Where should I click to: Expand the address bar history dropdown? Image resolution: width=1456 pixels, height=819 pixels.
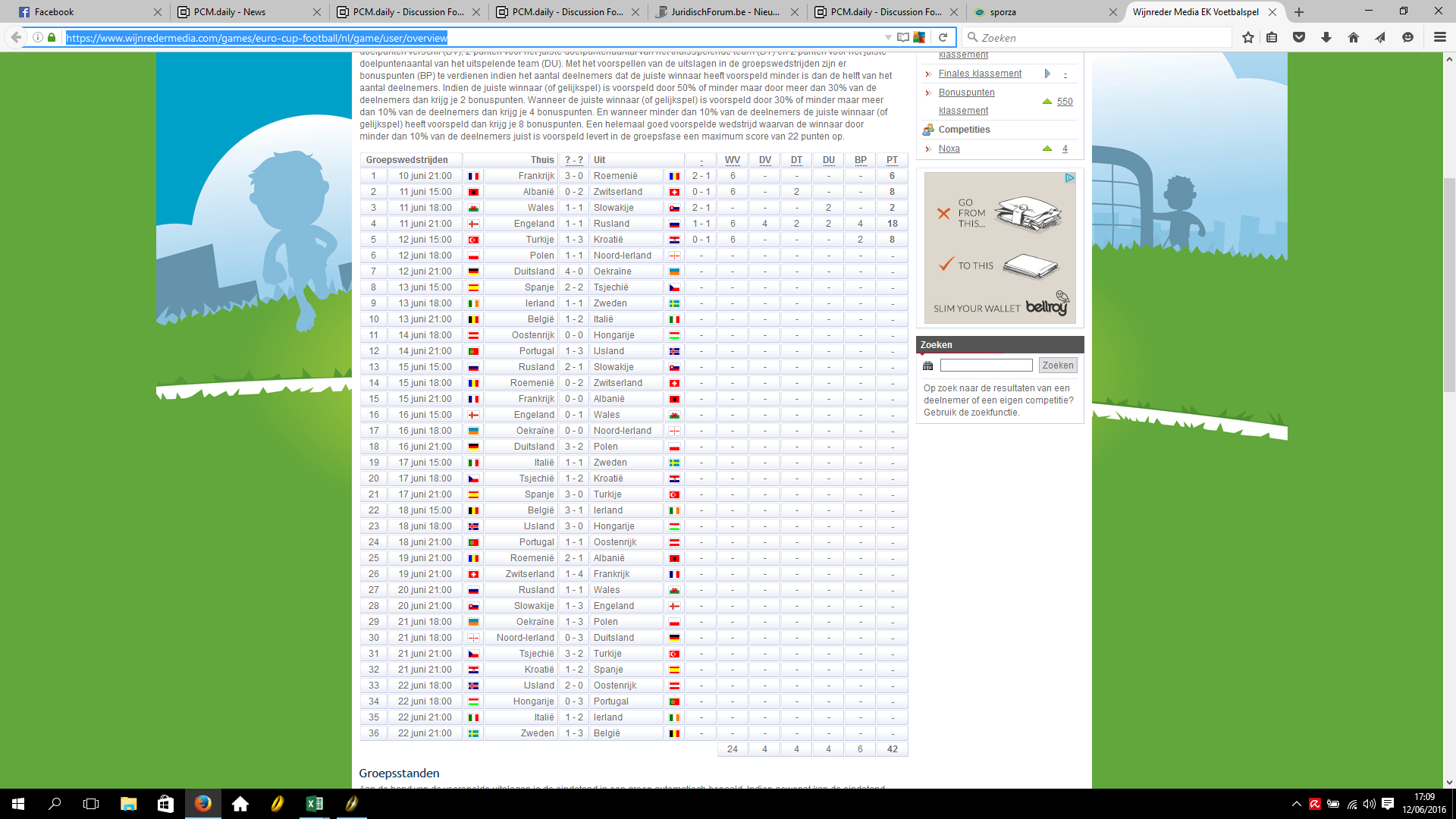[x=888, y=37]
